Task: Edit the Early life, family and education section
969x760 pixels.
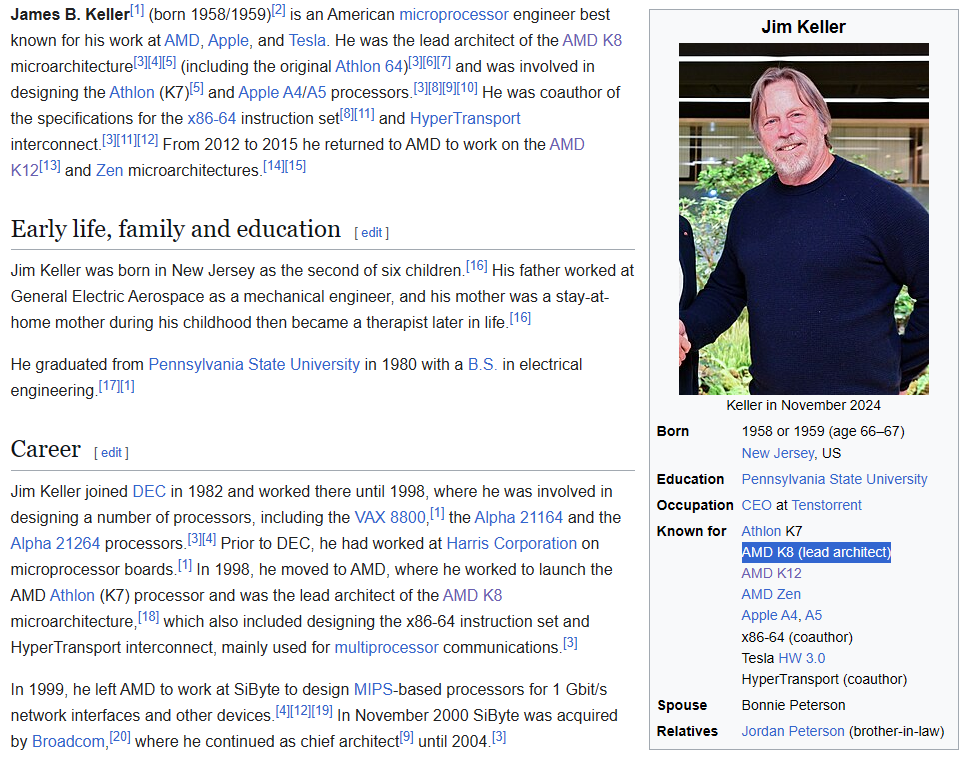Action: click(371, 233)
